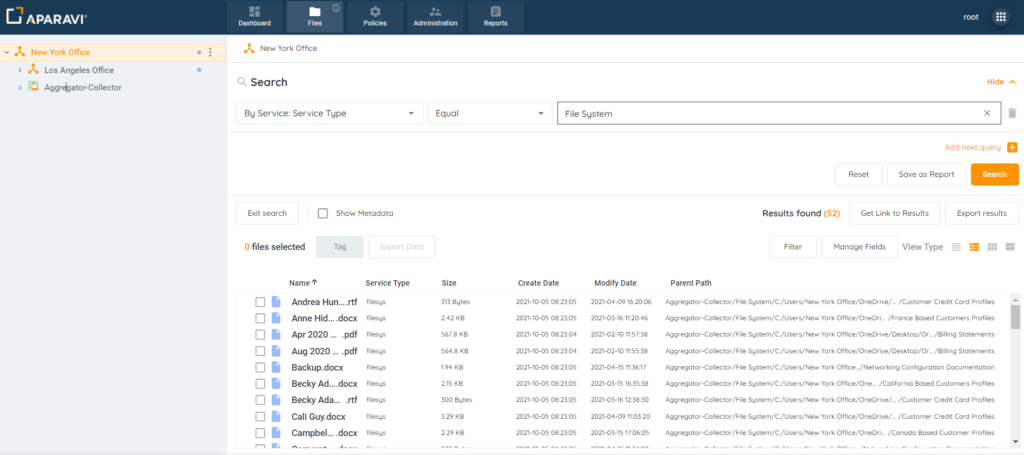Open the Reports tab
The image size is (1024, 455).
[495, 16]
